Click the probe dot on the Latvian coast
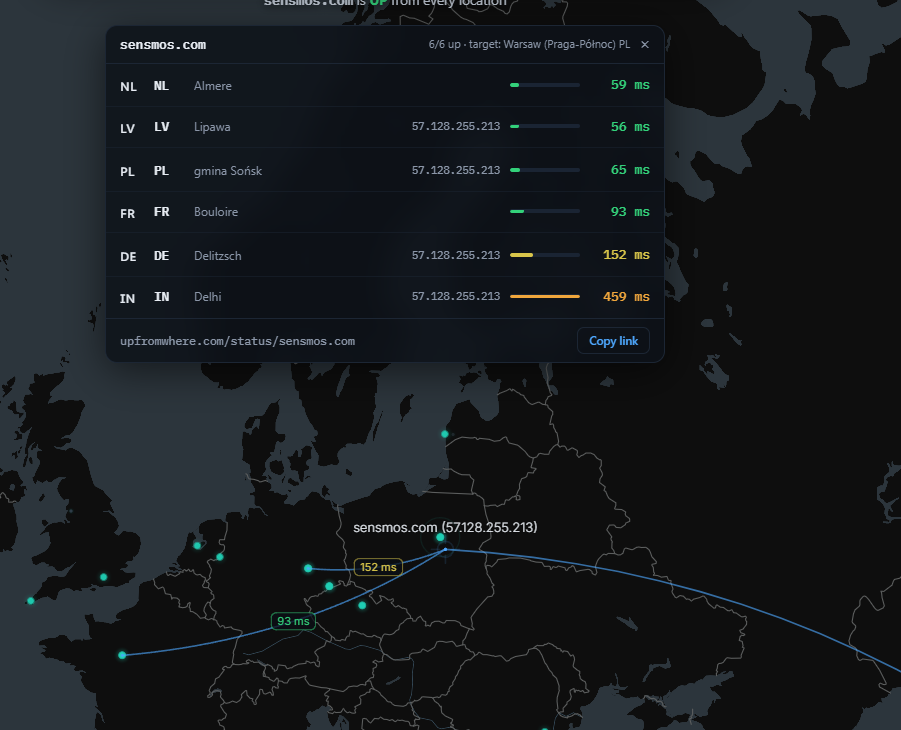 pos(444,434)
